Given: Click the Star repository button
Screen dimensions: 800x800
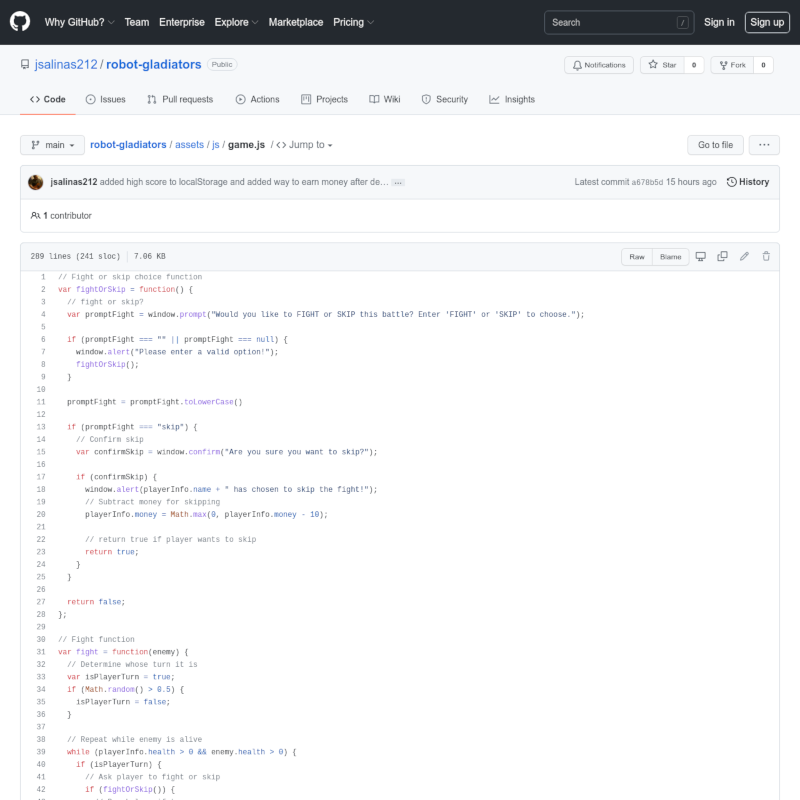Looking at the screenshot, I should coord(662,65).
